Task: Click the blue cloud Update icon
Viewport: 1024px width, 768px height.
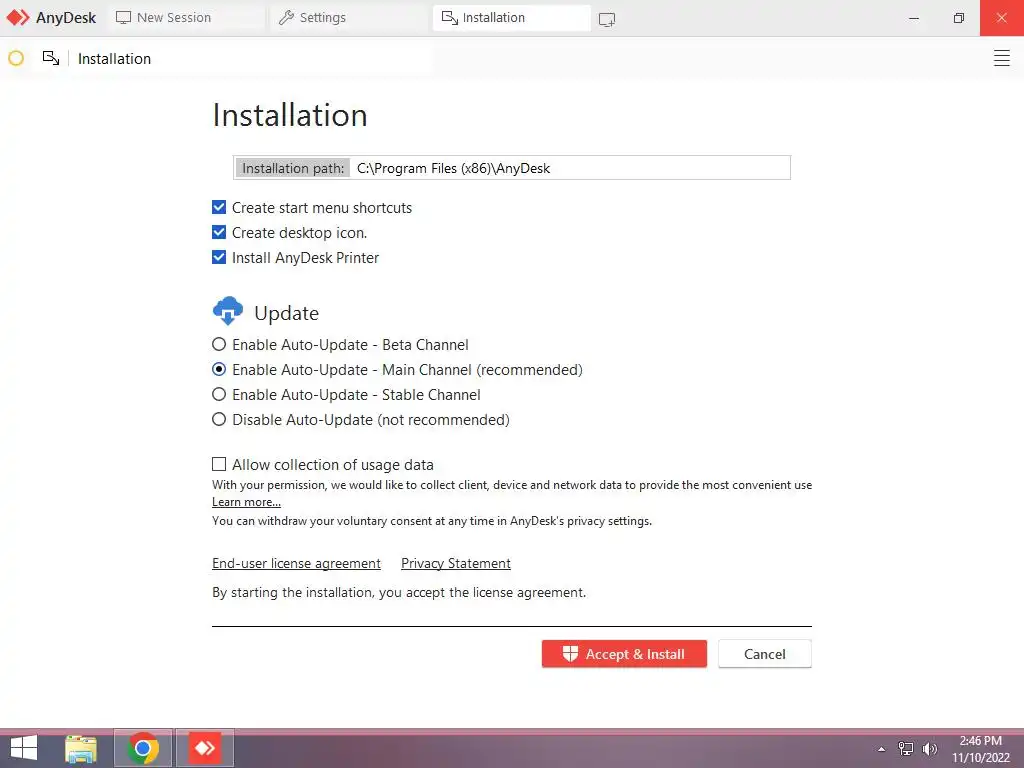Action: (x=228, y=311)
